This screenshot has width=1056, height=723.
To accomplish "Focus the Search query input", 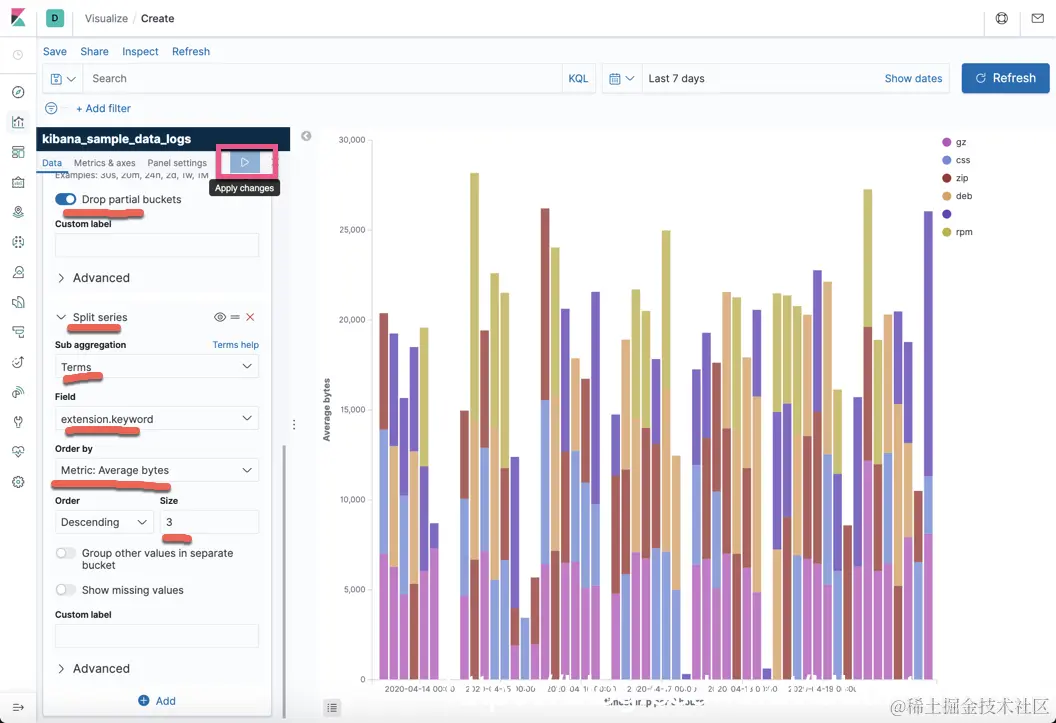I will tap(322, 79).
